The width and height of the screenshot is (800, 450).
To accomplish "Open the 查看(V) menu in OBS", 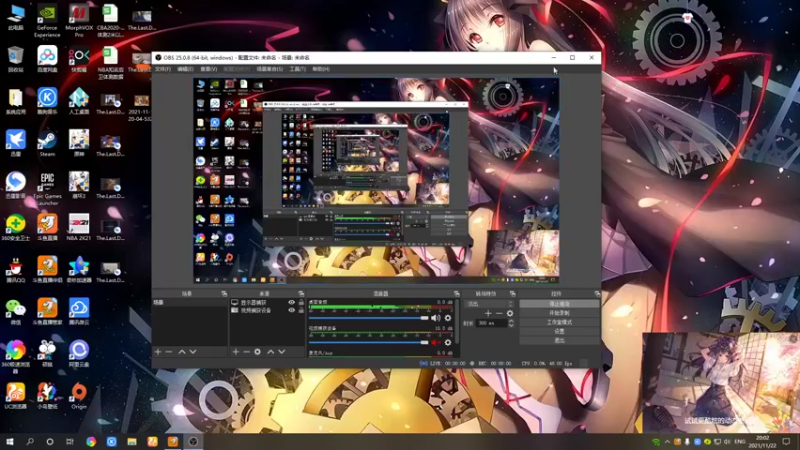I will (x=209, y=69).
